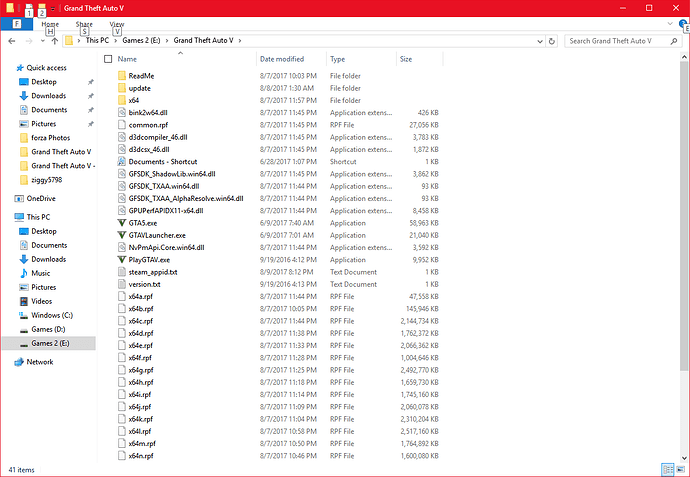Viewport: 690px width, 477px height.
Task: Click the GTA5.exe application icon
Action: point(122,223)
